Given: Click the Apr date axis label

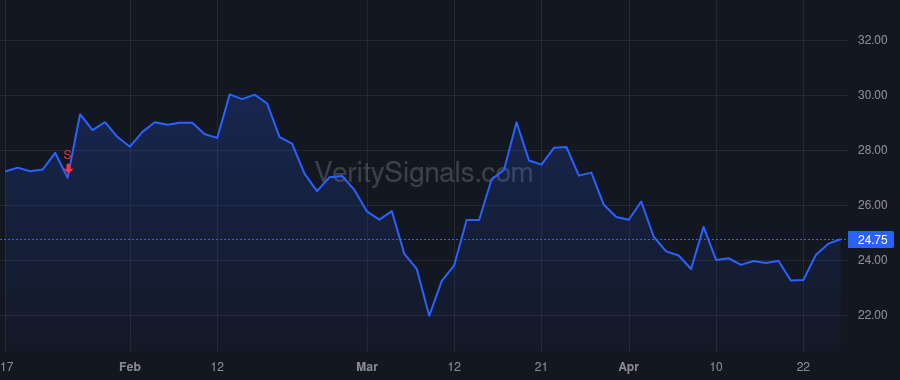Looking at the screenshot, I should coord(629,367).
